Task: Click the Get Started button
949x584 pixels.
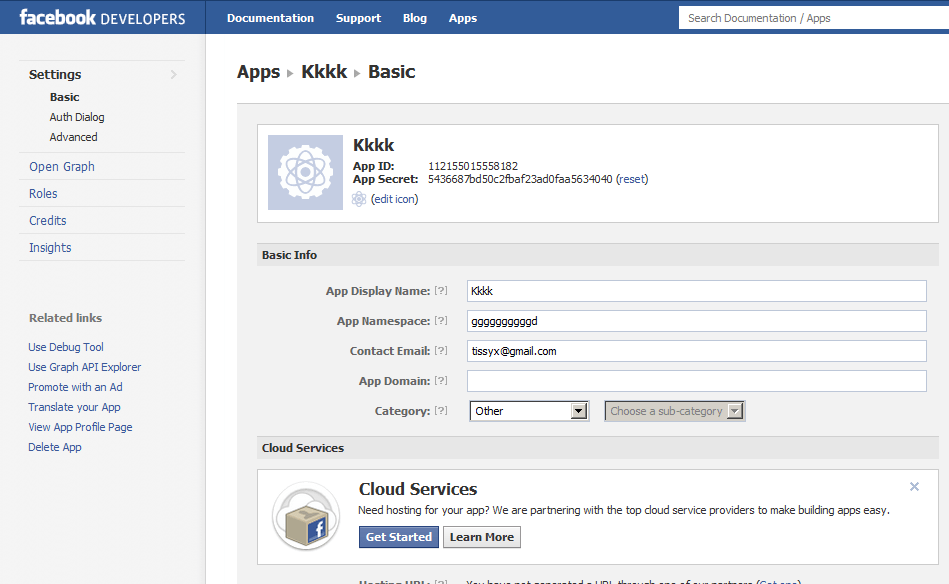Action: (399, 537)
